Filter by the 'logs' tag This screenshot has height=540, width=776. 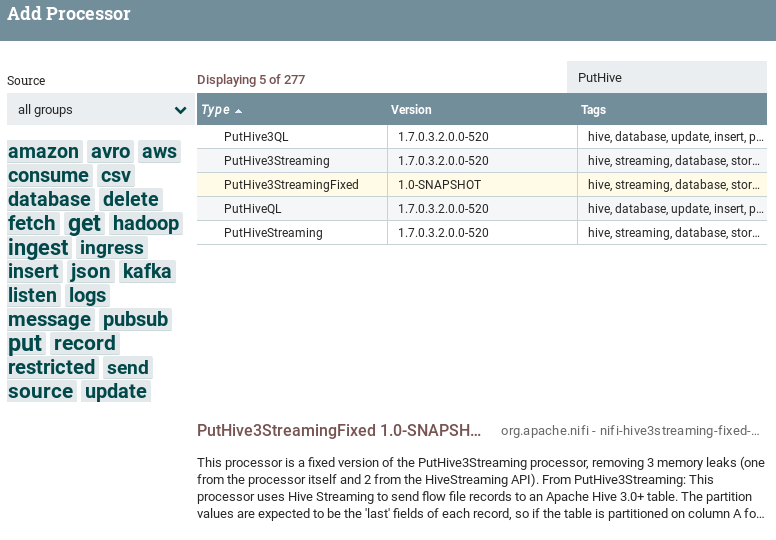coord(87,295)
